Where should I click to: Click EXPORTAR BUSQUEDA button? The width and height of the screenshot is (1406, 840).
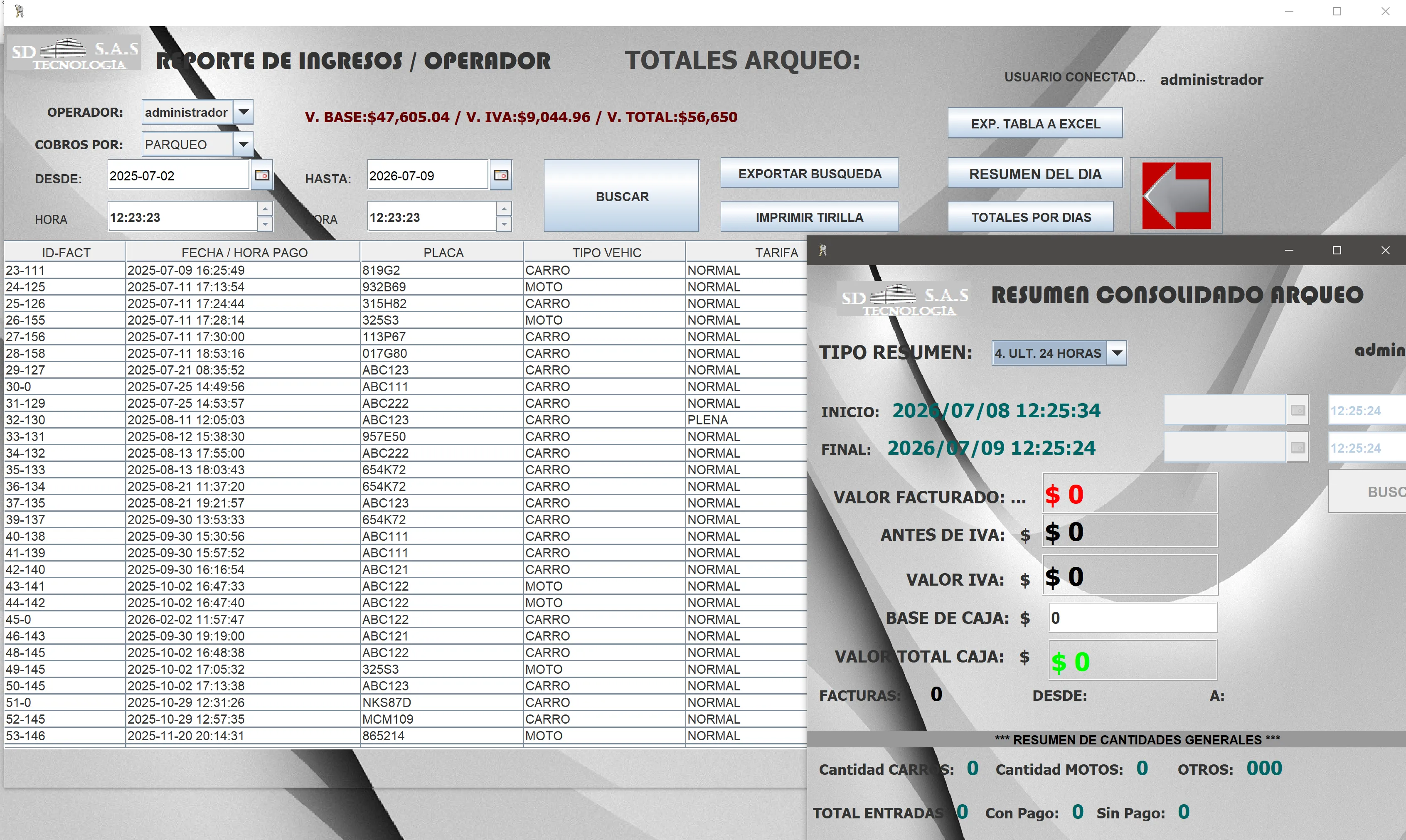[810, 173]
